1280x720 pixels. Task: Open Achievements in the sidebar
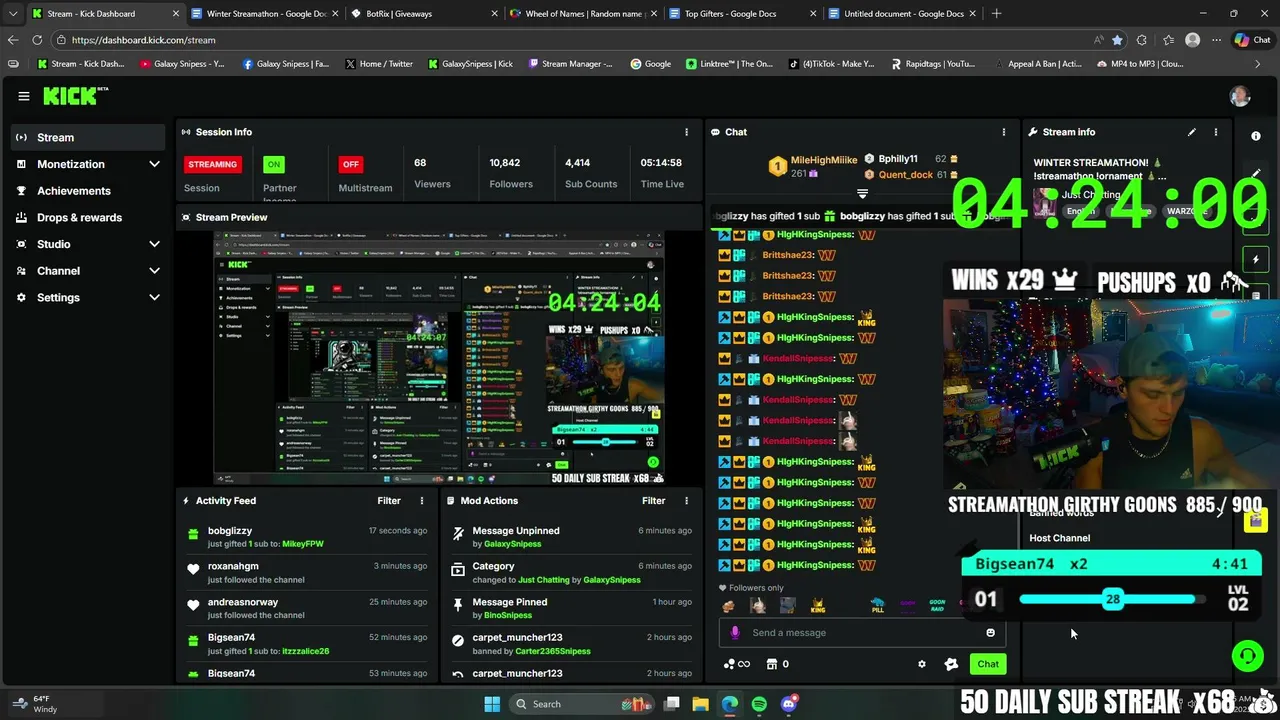click(x=88, y=191)
